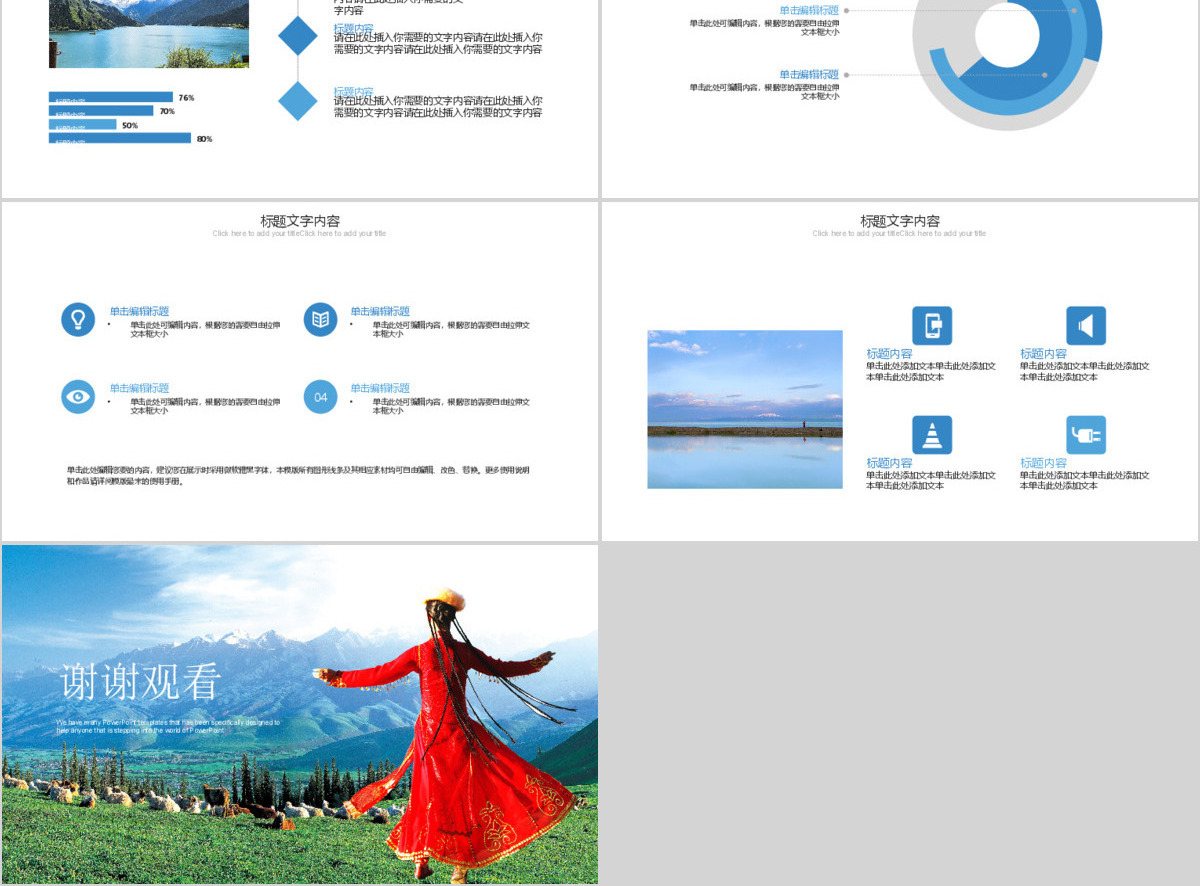The height and width of the screenshot is (886, 1200).
Task: Click the 76% label
Action: (186, 98)
